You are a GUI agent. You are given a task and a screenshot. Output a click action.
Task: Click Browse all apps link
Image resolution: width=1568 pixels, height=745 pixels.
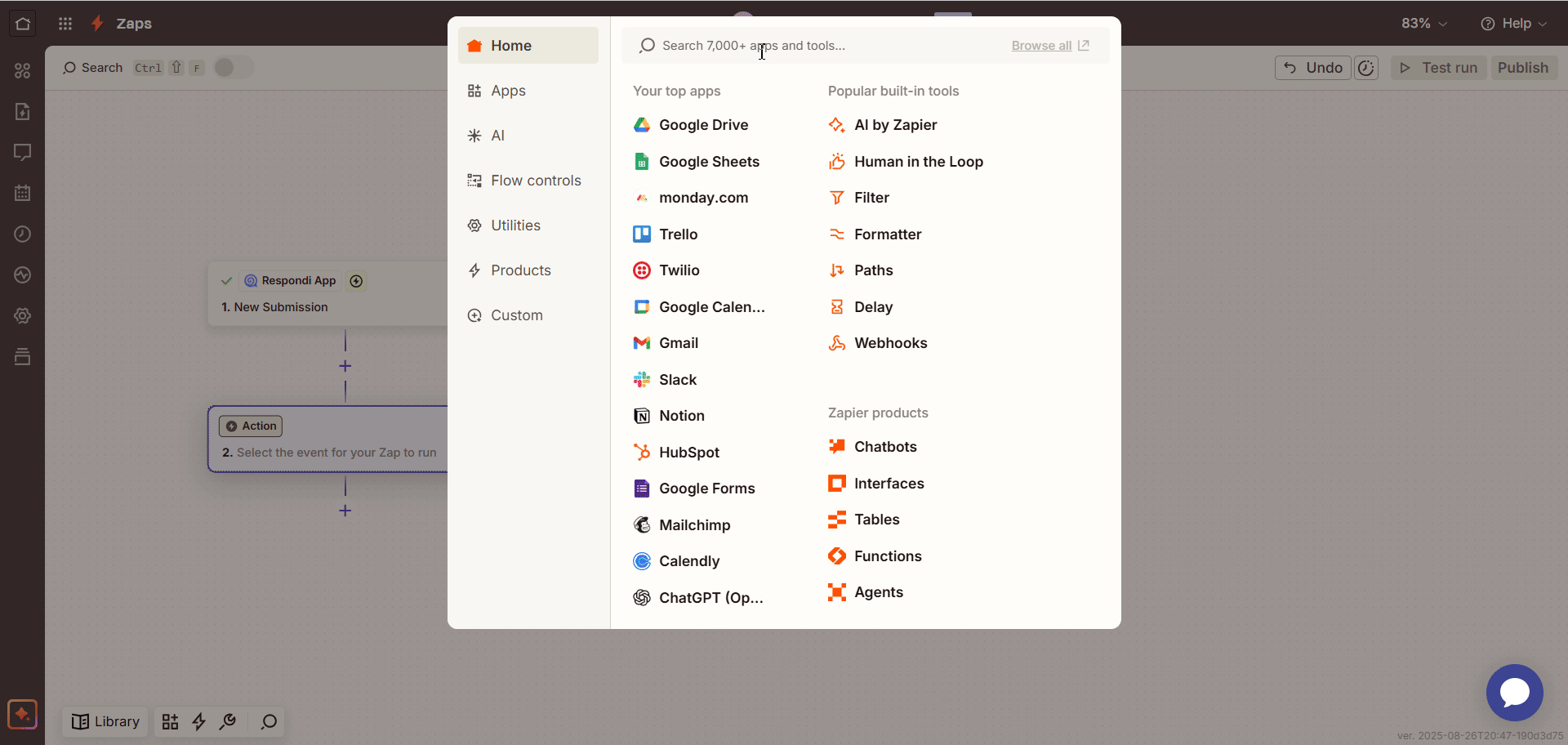(1050, 46)
